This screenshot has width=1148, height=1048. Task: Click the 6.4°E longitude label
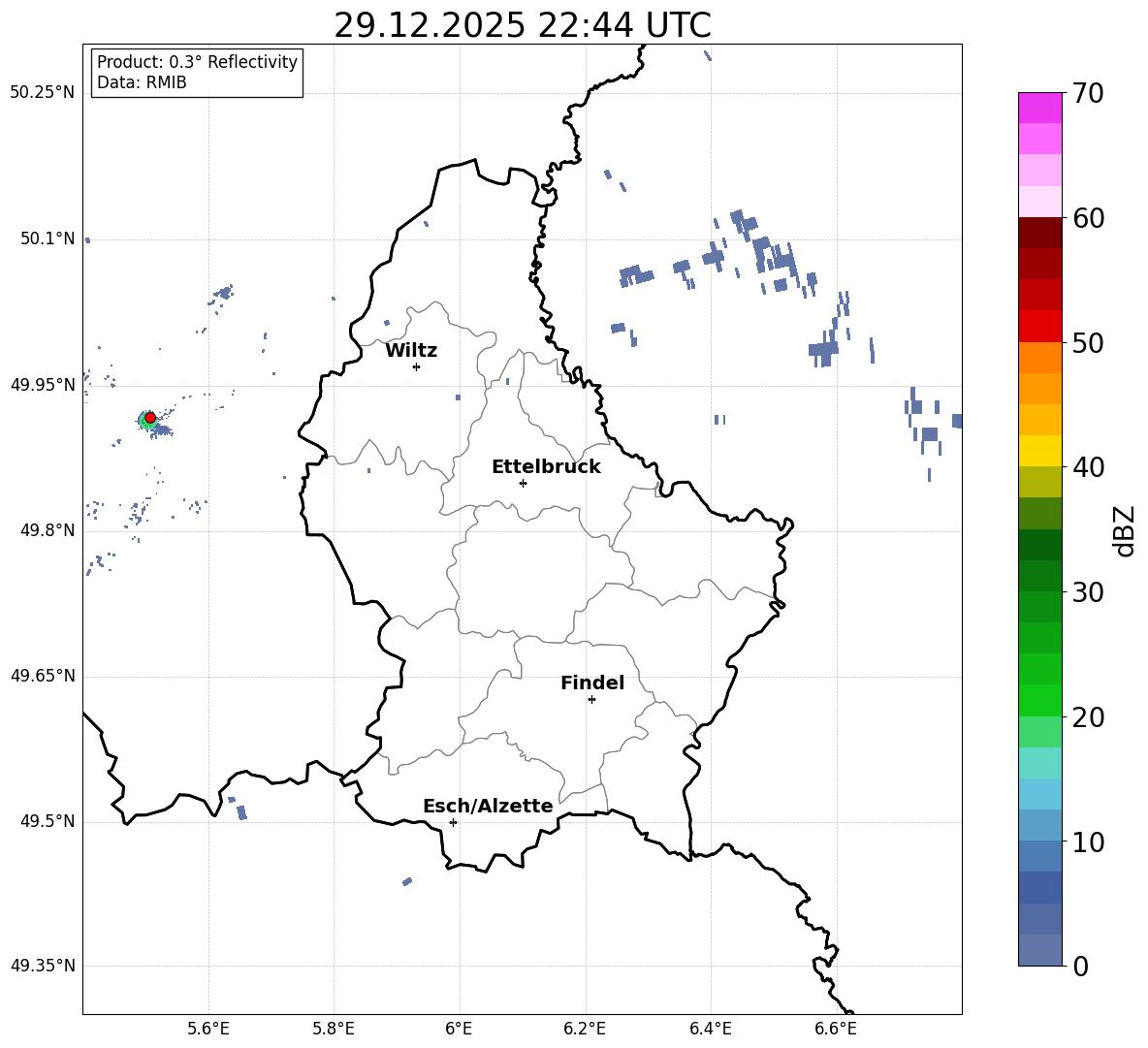[x=710, y=1029]
